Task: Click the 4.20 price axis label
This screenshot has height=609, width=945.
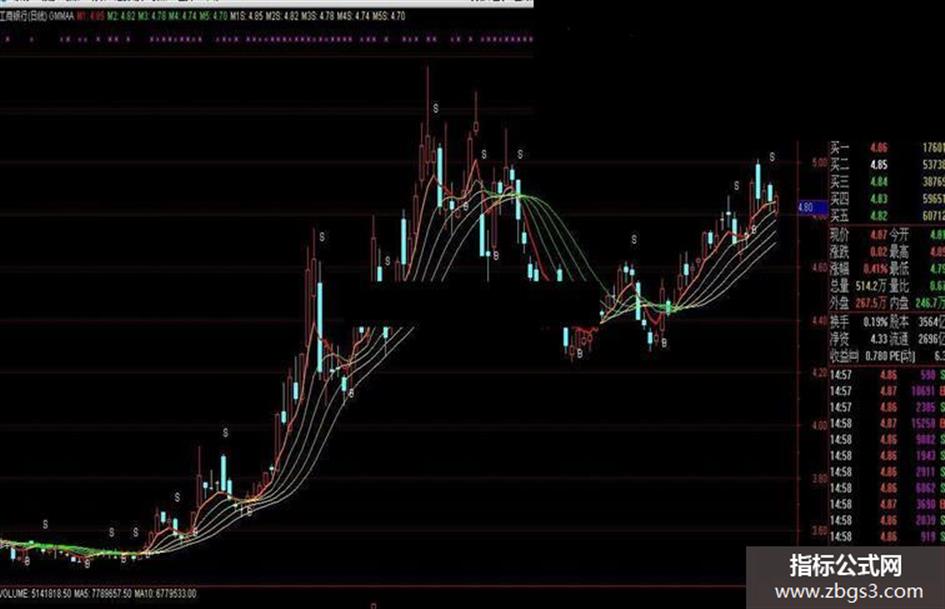Action: [820, 373]
